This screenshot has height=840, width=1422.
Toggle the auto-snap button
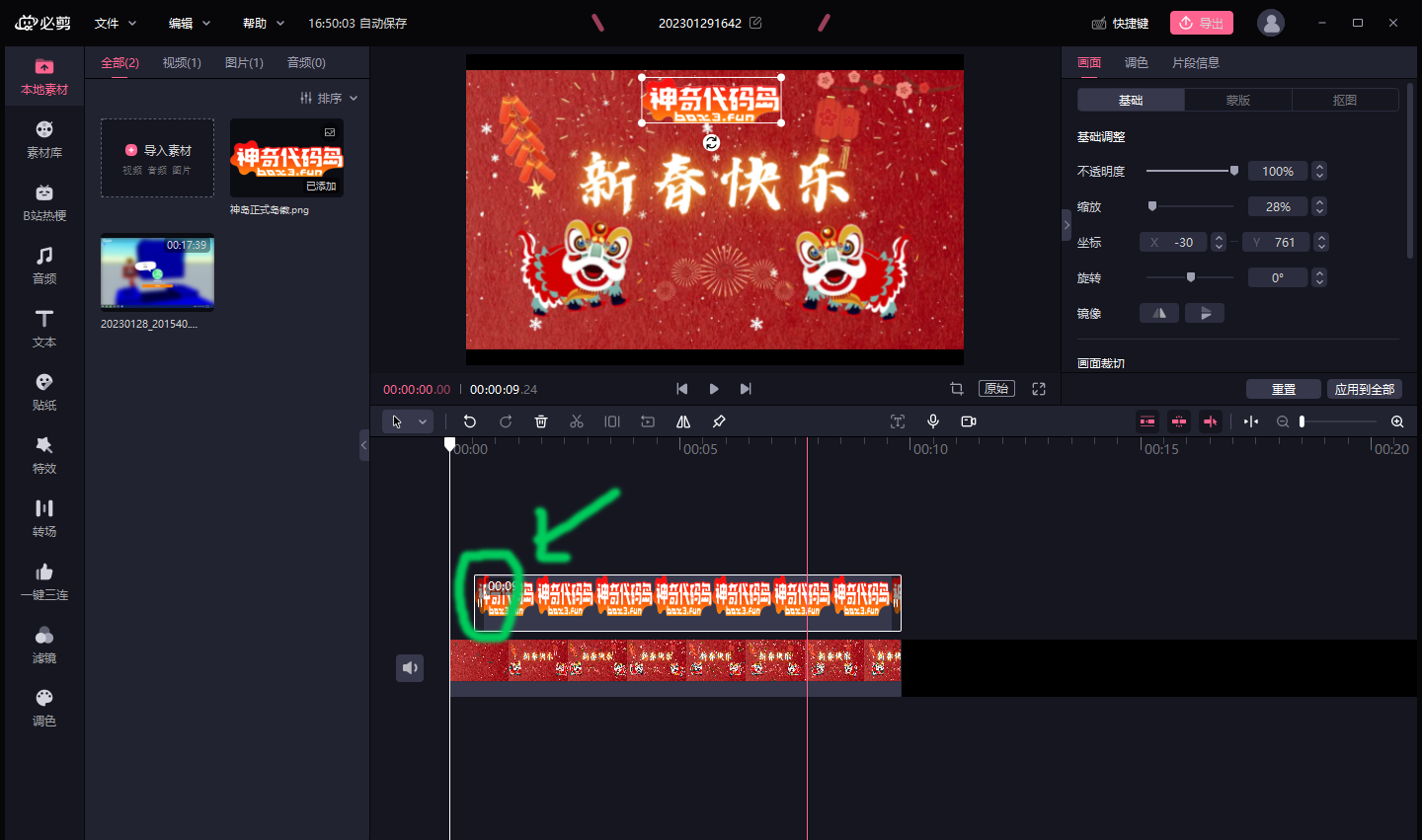(1179, 421)
